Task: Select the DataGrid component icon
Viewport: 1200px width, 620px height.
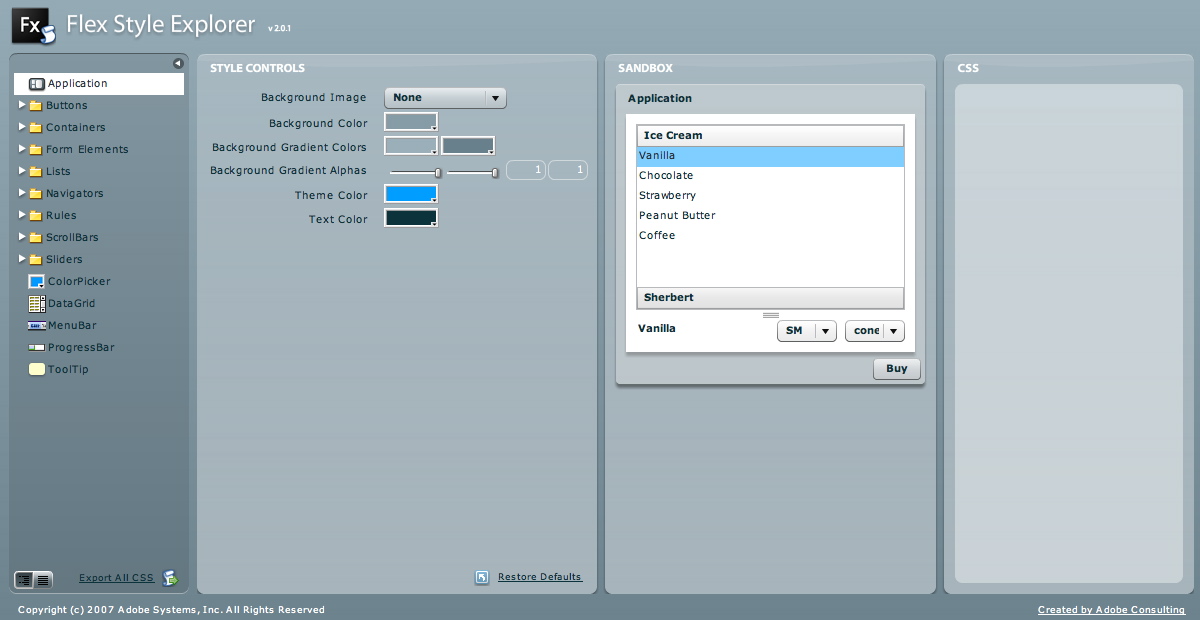Action: click(x=37, y=304)
